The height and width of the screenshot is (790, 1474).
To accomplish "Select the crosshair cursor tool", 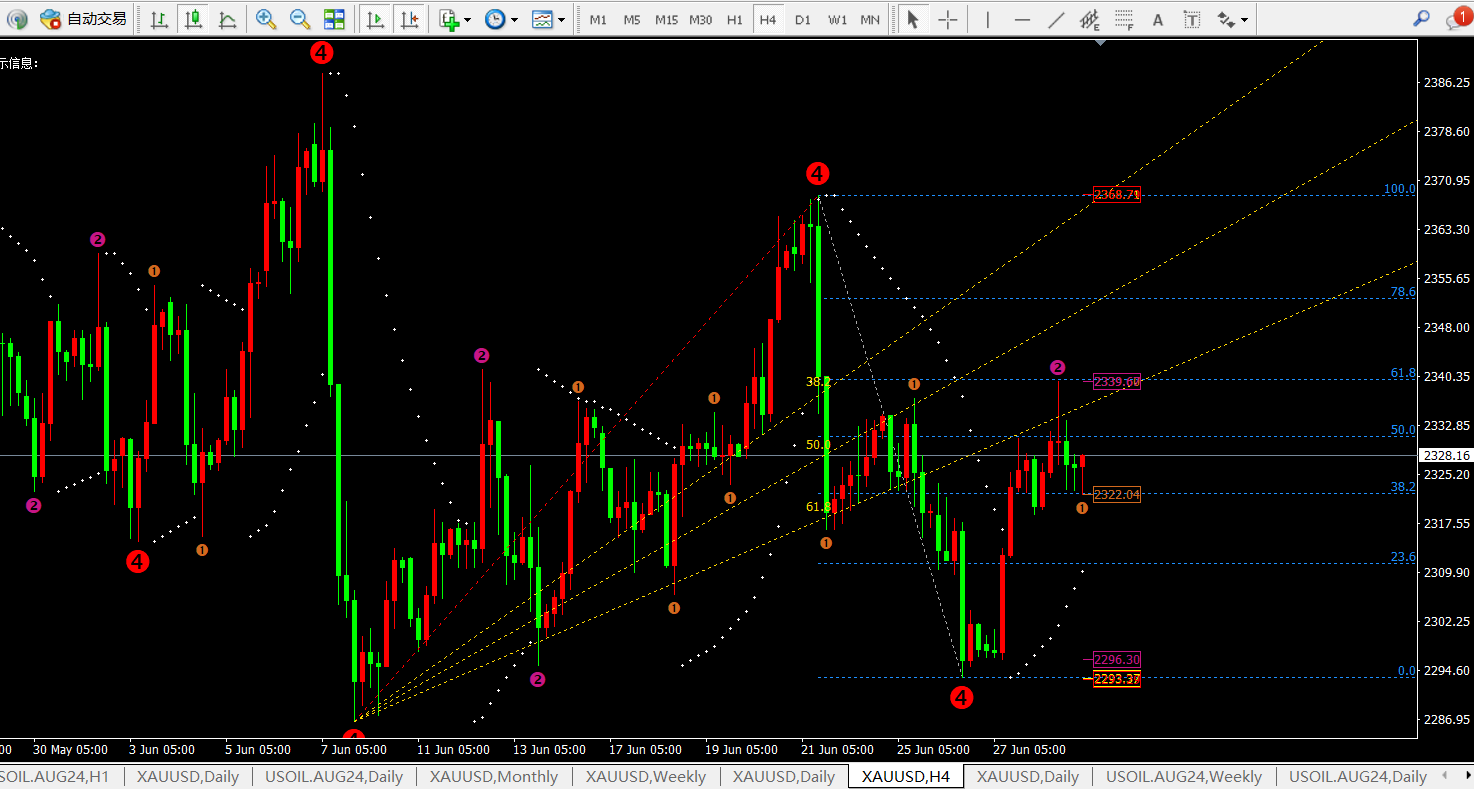I will (x=947, y=19).
